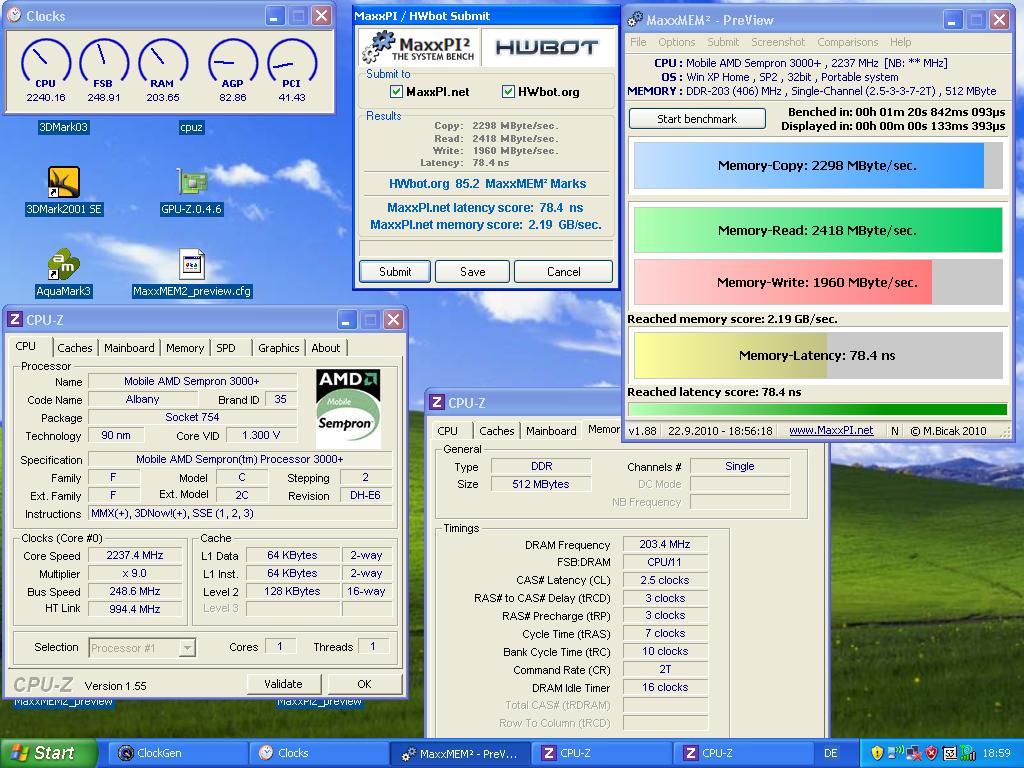
Task: Select the cpuz desktop label
Action: pos(191,127)
